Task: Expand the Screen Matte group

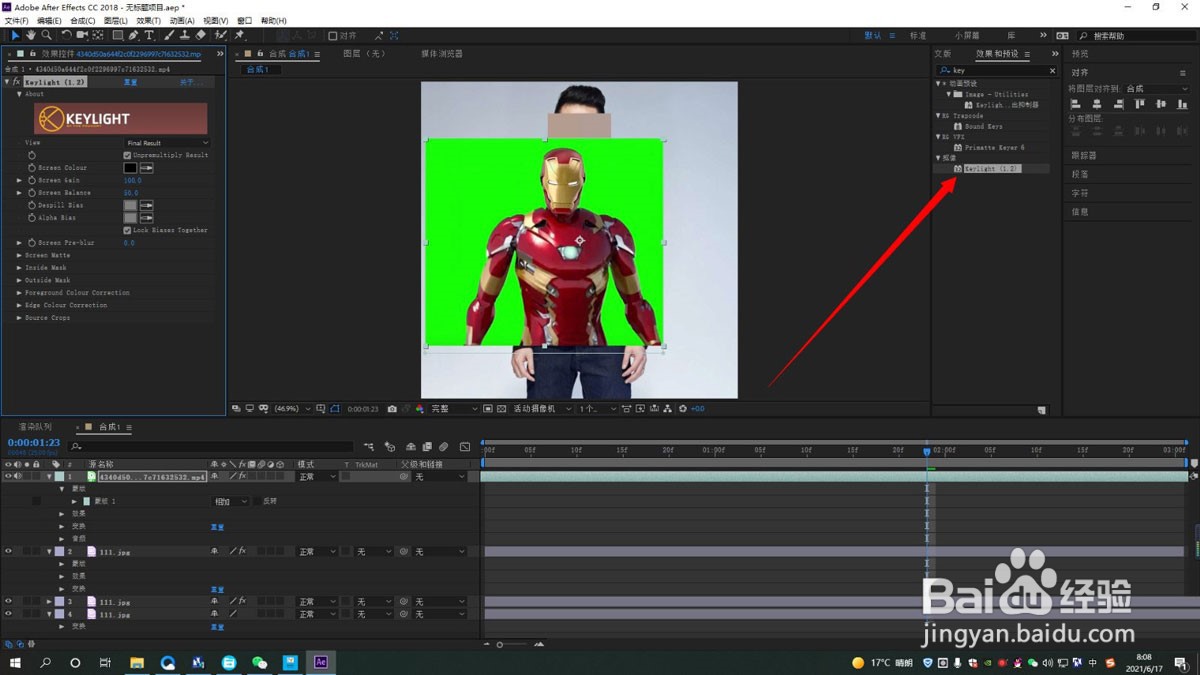Action: point(20,255)
